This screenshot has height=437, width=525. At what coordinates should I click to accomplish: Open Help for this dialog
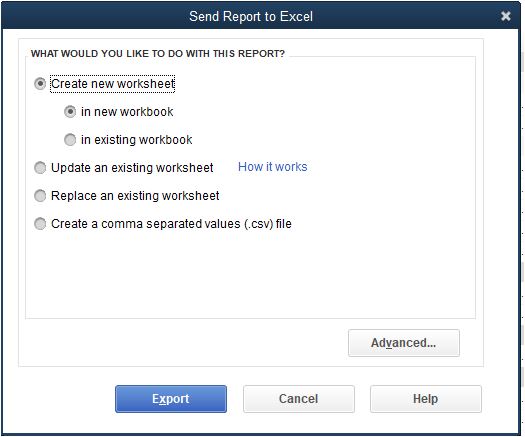[426, 399]
